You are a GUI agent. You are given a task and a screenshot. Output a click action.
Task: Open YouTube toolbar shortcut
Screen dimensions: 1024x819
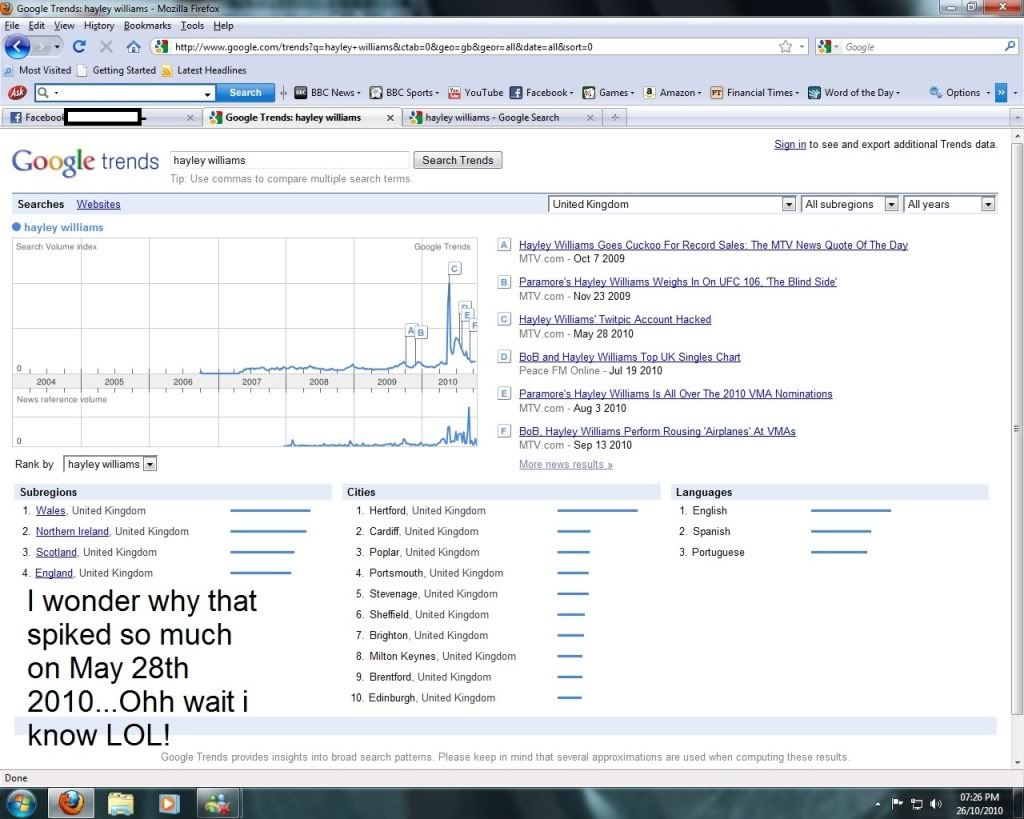pos(475,93)
